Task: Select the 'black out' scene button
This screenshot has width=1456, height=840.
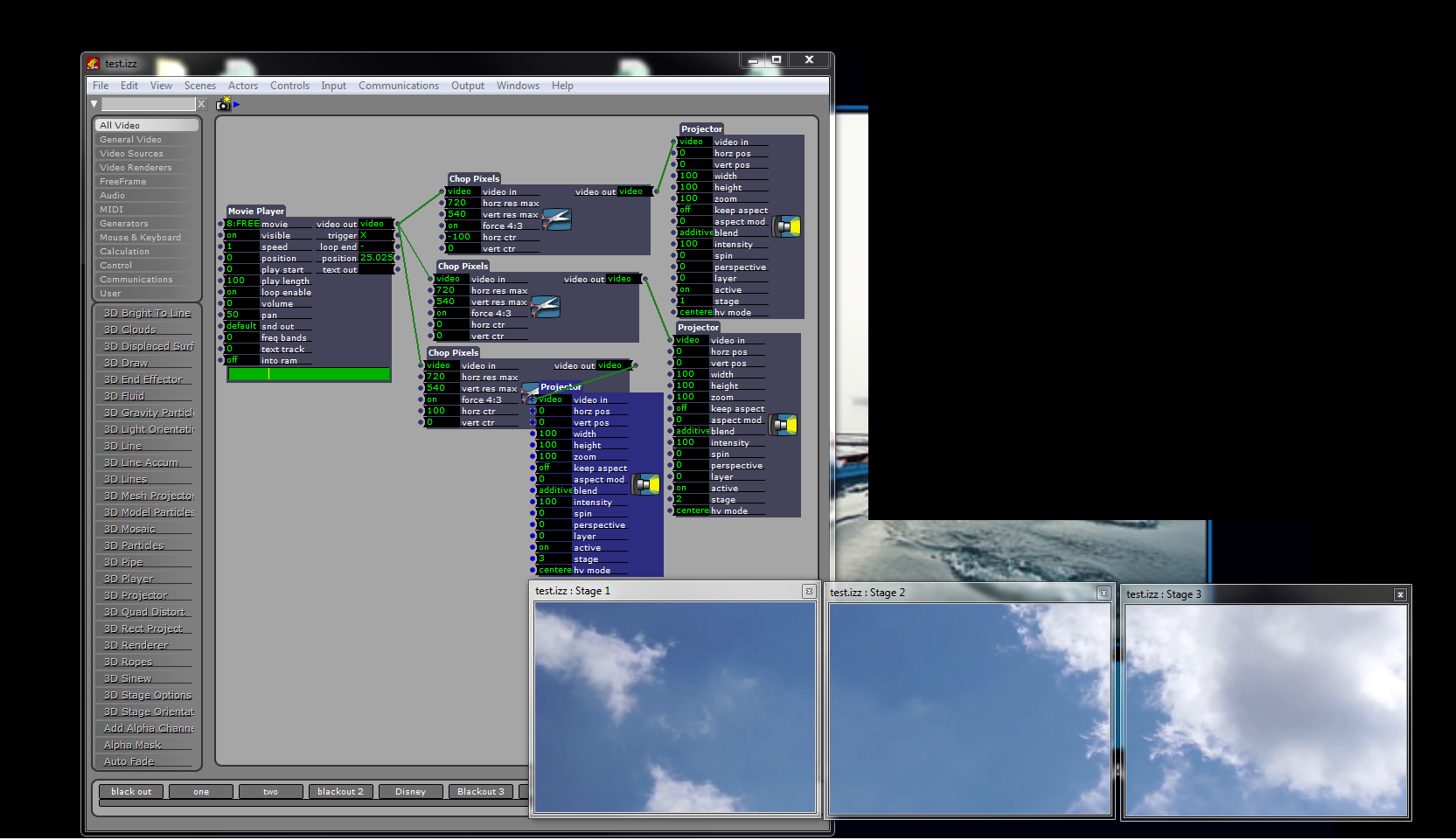Action: click(x=131, y=792)
